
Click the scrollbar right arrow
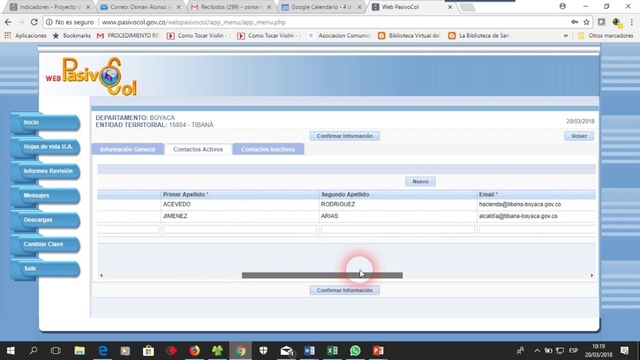592,276
